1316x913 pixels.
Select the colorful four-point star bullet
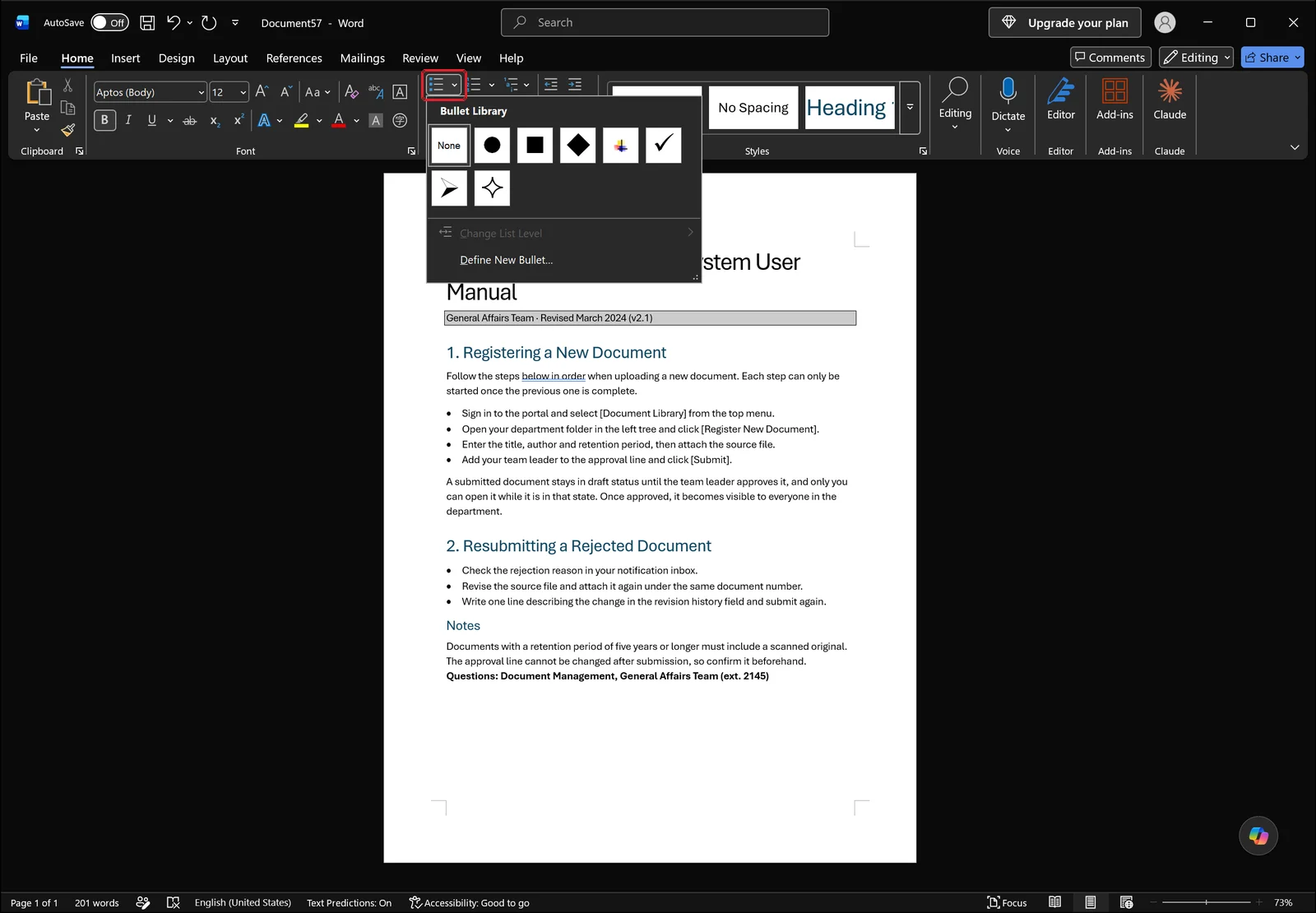[x=621, y=146]
